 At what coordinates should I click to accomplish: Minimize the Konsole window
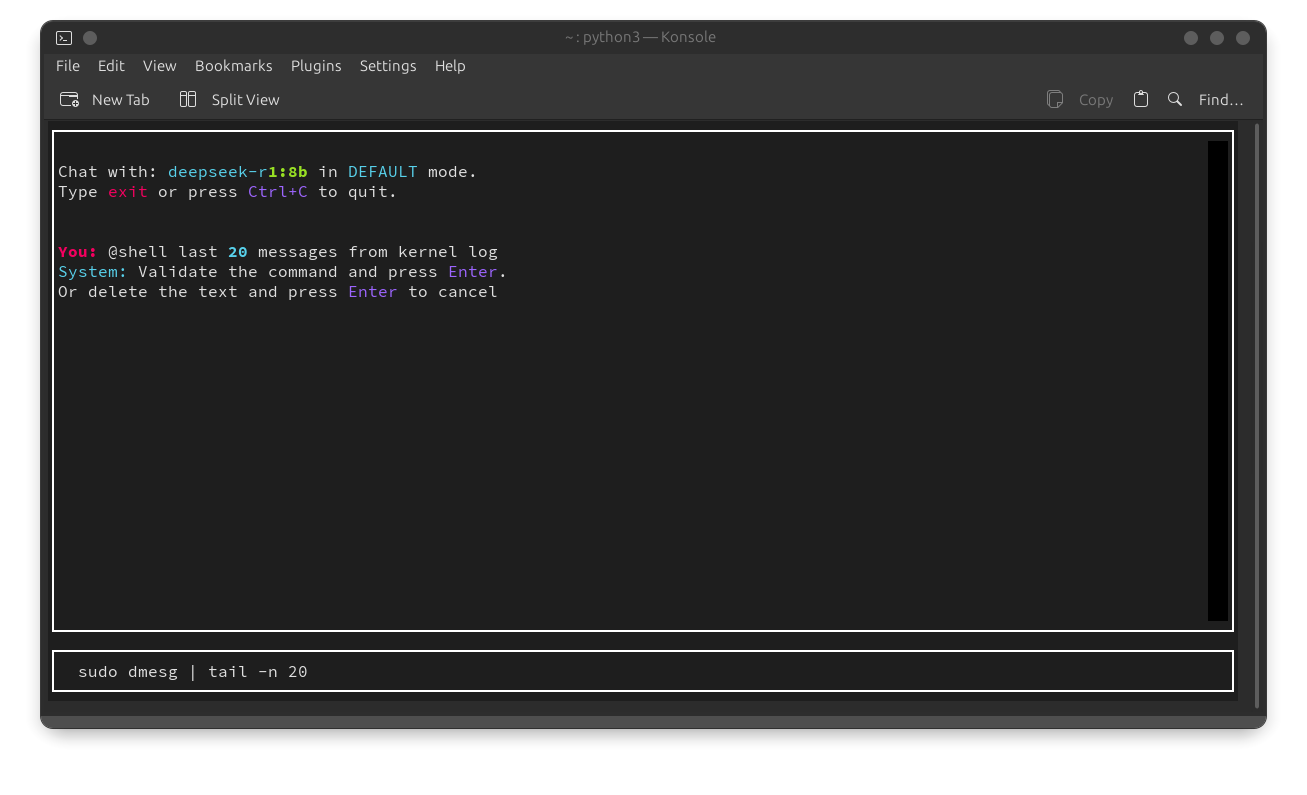click(x=1191, y=38)
